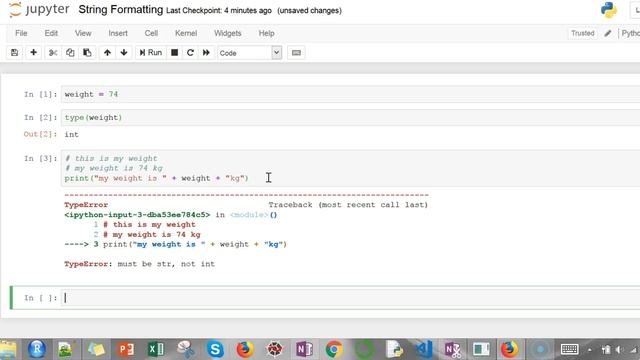Select the In [3]: prompt

(x=40, y=158)
